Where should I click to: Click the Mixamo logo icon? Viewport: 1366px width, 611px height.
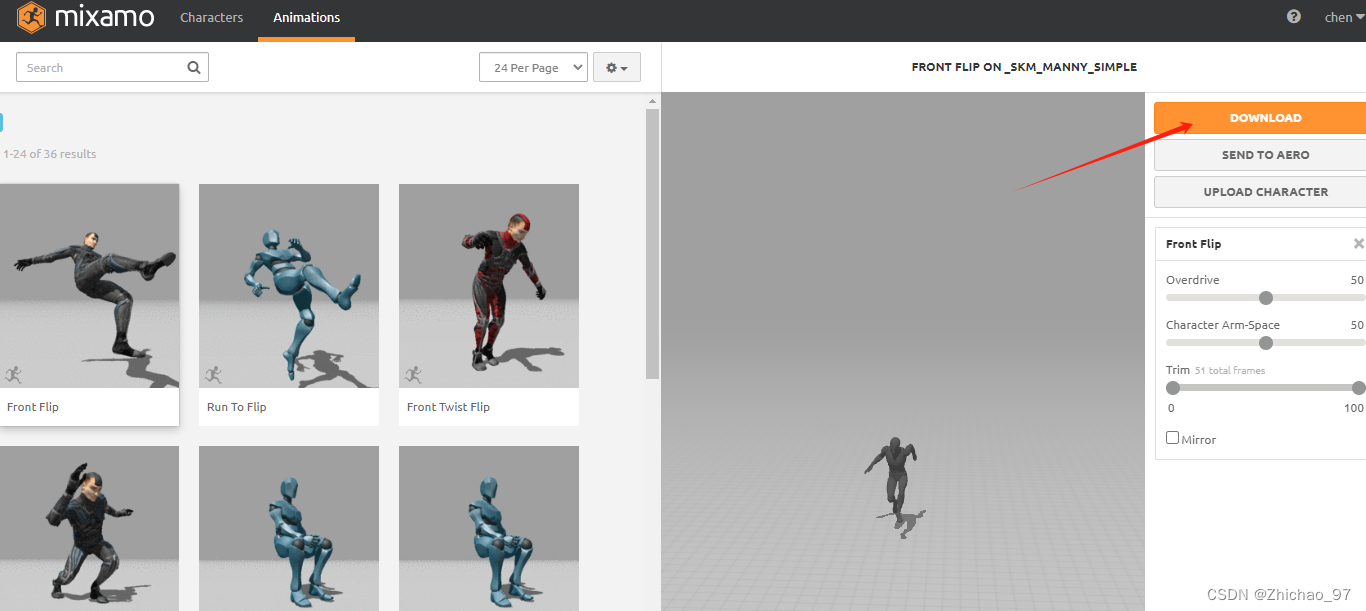(31, 17)
